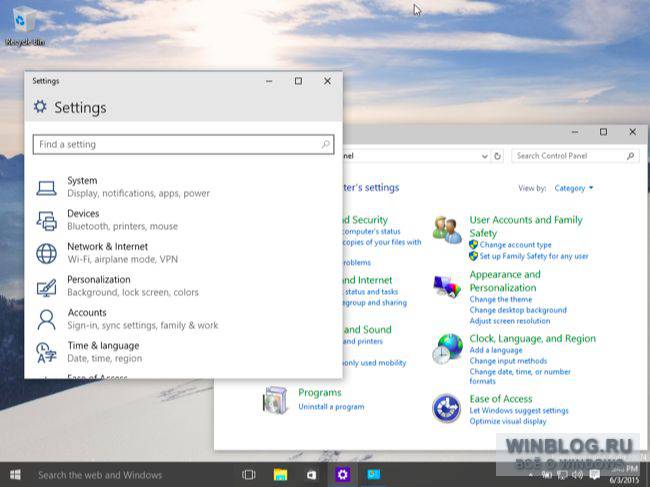The width and height of the screenshot is (650, 487).
Task: Click the Devices printer icon
Action: tap(46, 220)
